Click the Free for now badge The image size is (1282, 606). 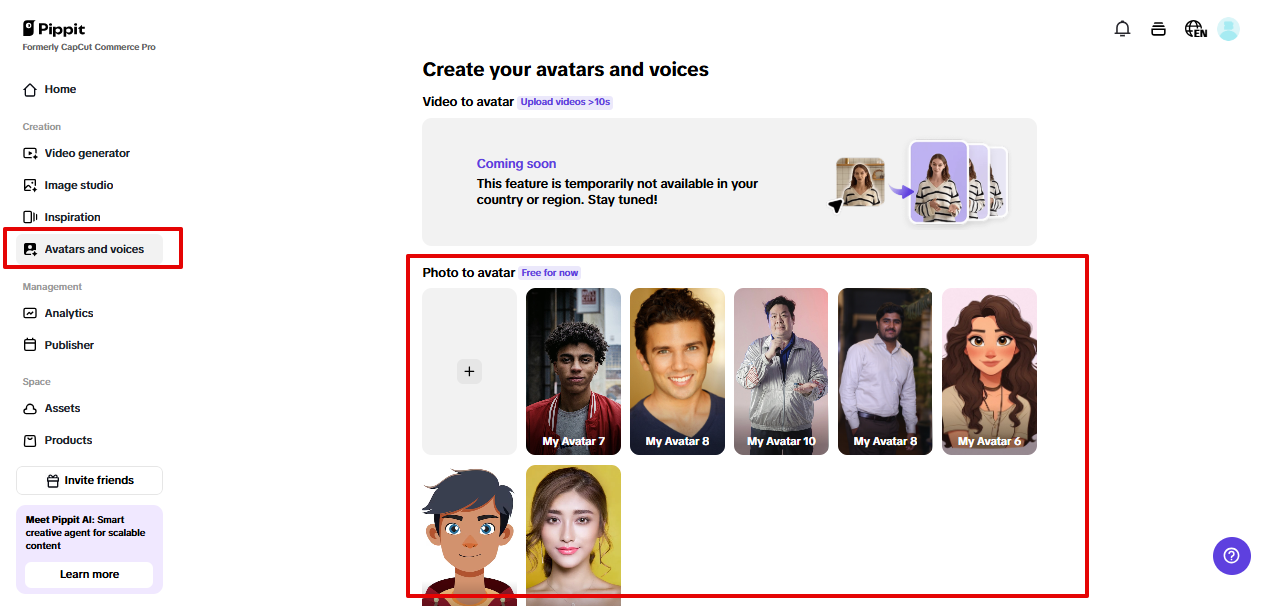pyautogui.click(x=550, y=272)
